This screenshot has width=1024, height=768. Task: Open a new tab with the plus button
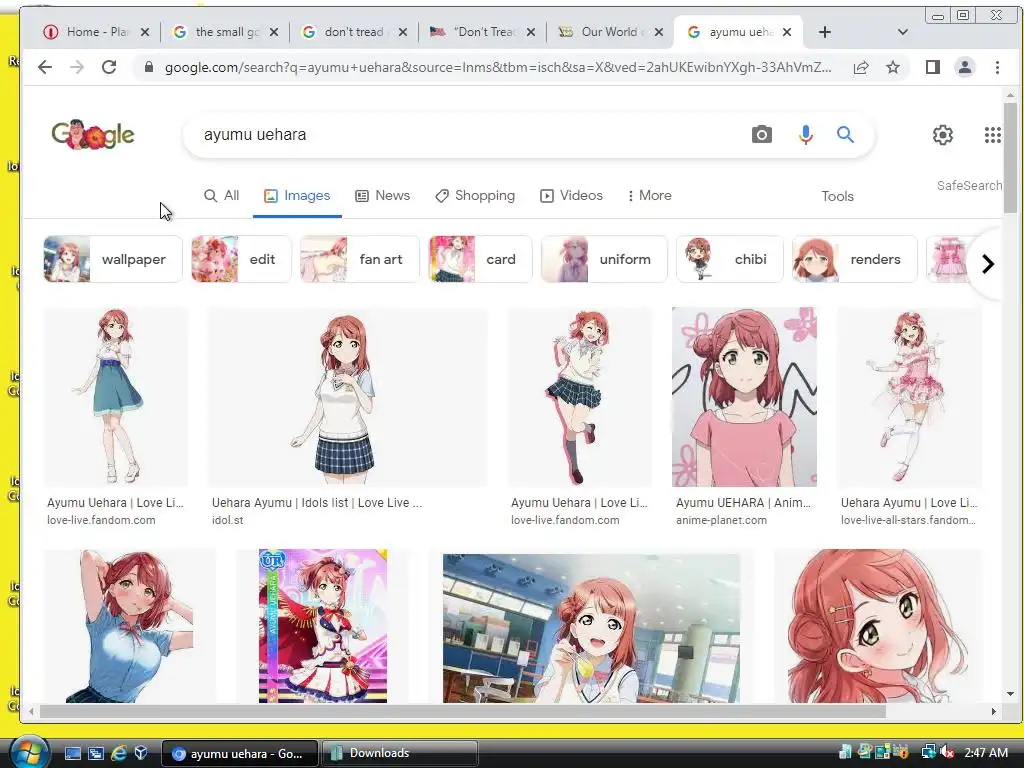[825, 32]
